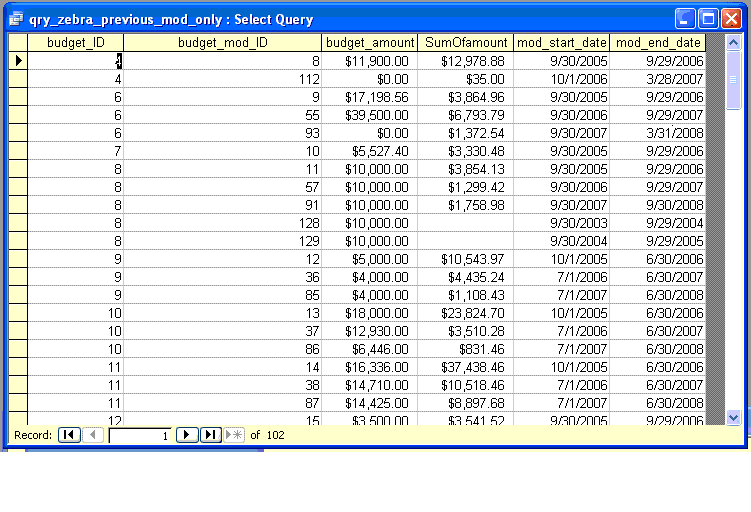Click the vertical scrollbar up arrow
This screenshot has height=512, width=751.
(733, 43)
